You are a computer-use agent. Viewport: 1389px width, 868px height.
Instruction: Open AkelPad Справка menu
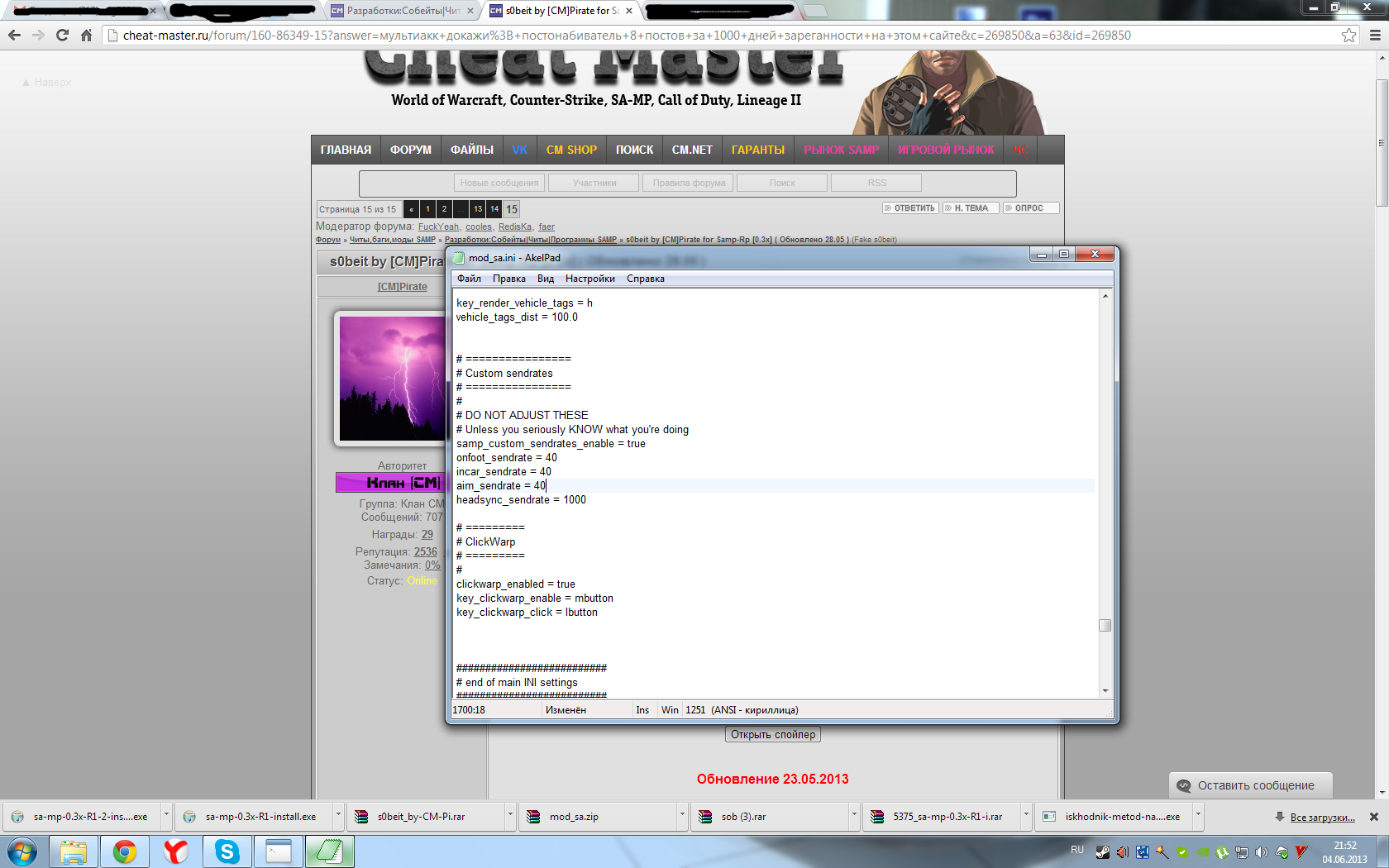coord(646,279)
